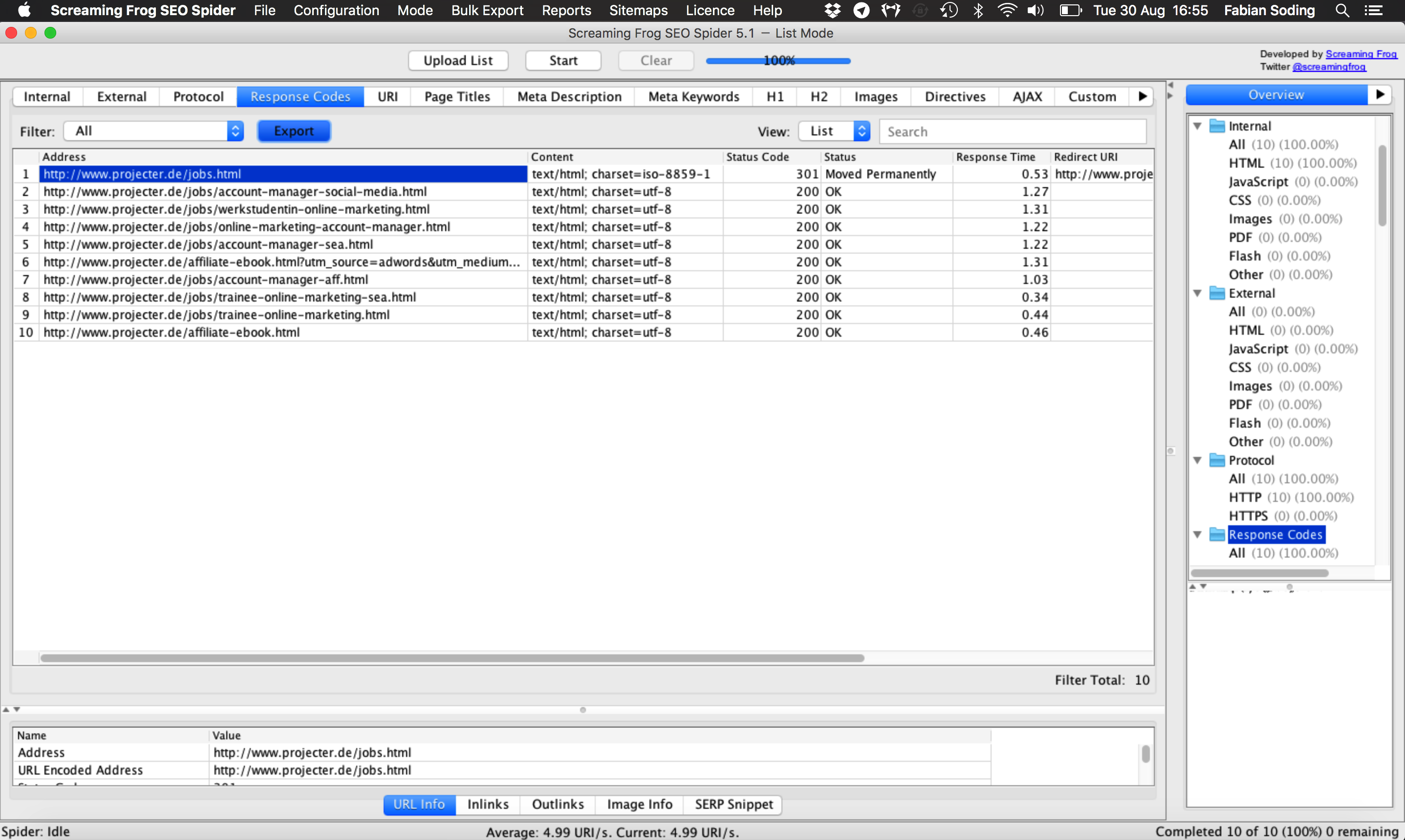
Task: Click the arrow beside the Overview header
Action: click(x=1380, y=94)
